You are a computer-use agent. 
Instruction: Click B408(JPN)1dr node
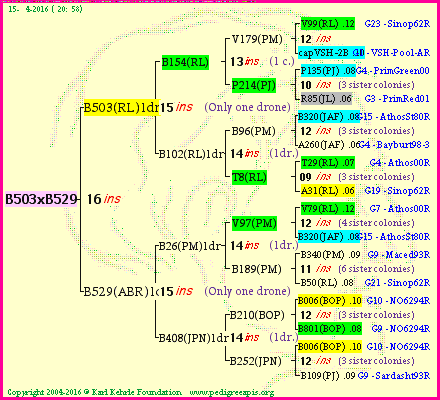(x=193, y=338)
